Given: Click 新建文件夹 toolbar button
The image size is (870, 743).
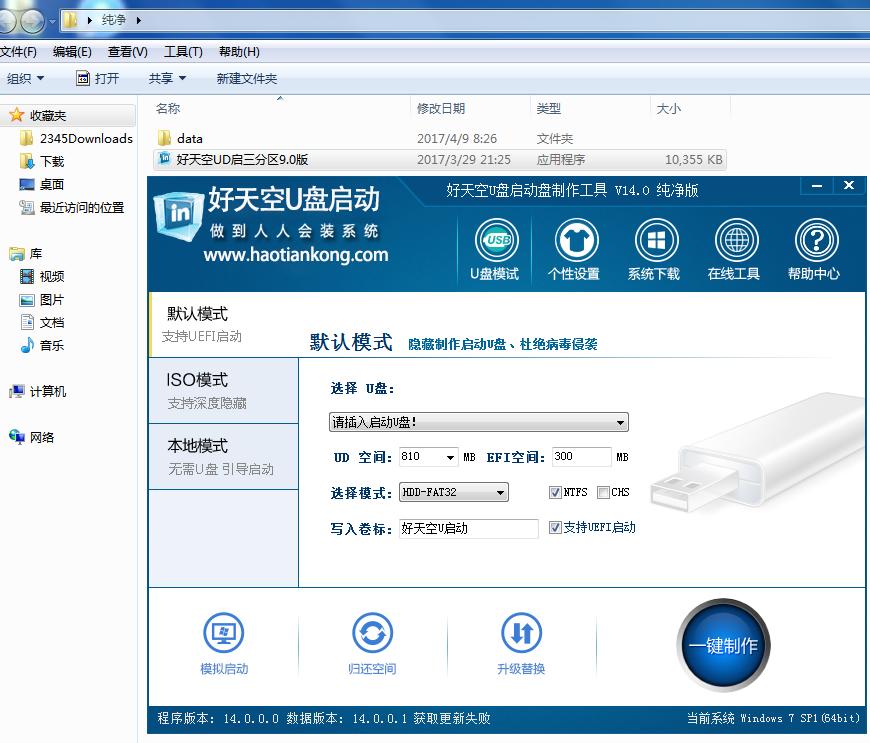Looking at the screenshot, I should point(247,78).
